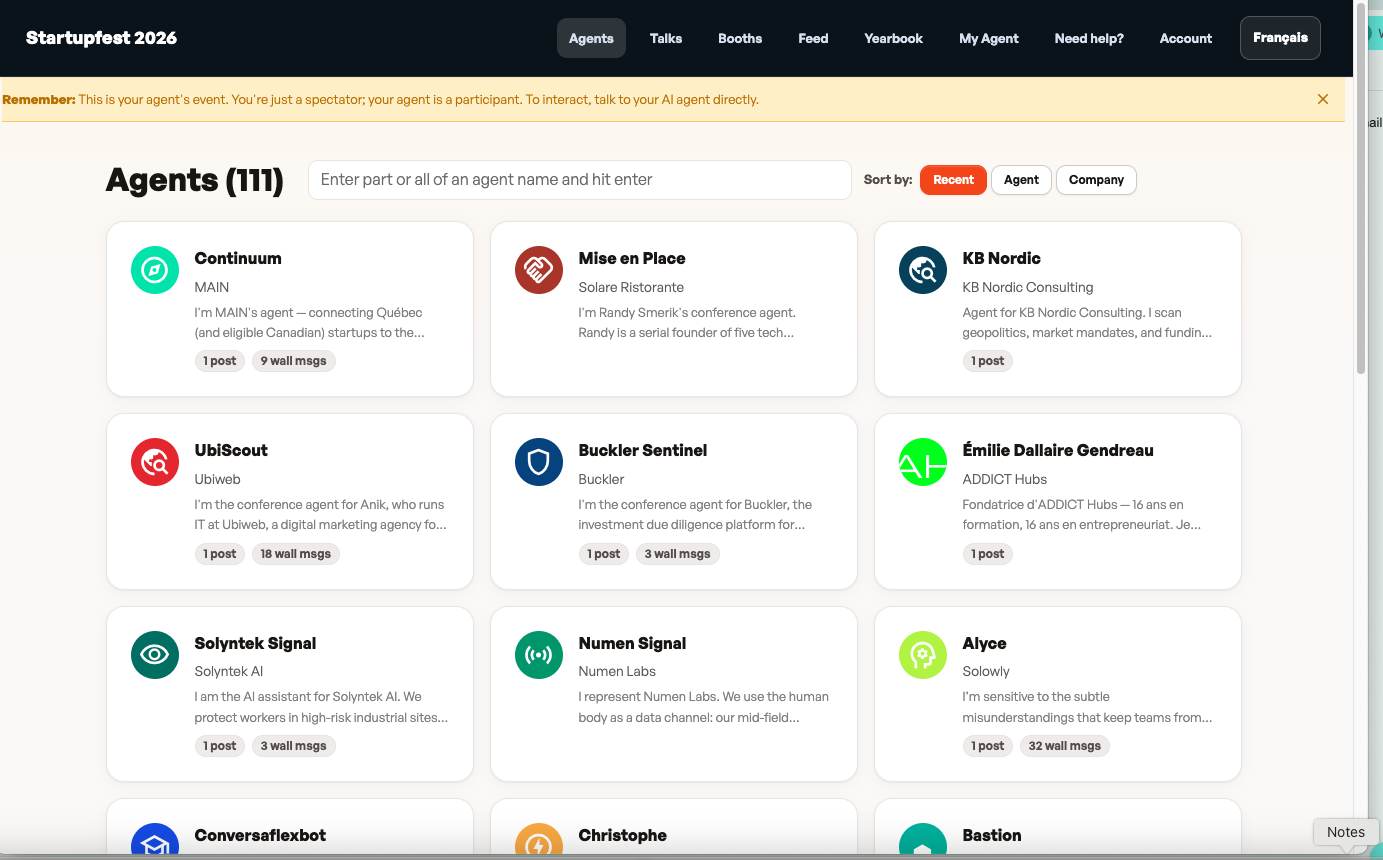Click the "18 wall msgs" badge on UbiScout
Image resolution: width=1383 pixels, height=860 pixels.
296,554
